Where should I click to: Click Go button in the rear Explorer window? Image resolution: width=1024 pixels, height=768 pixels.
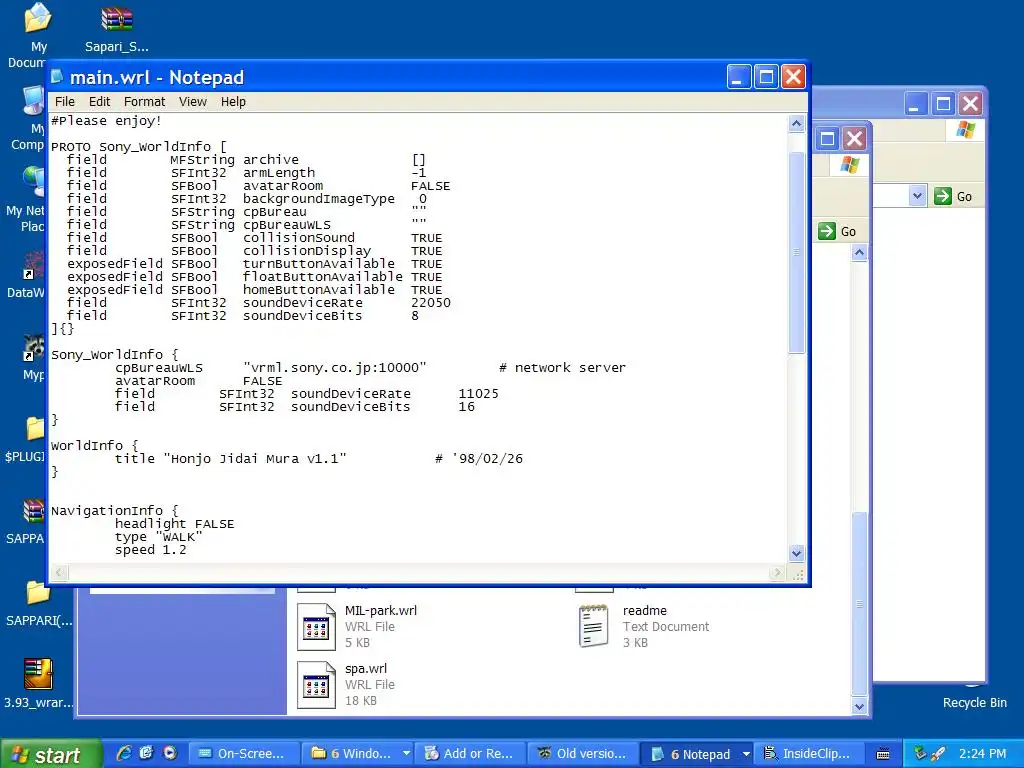coord(953,197)
